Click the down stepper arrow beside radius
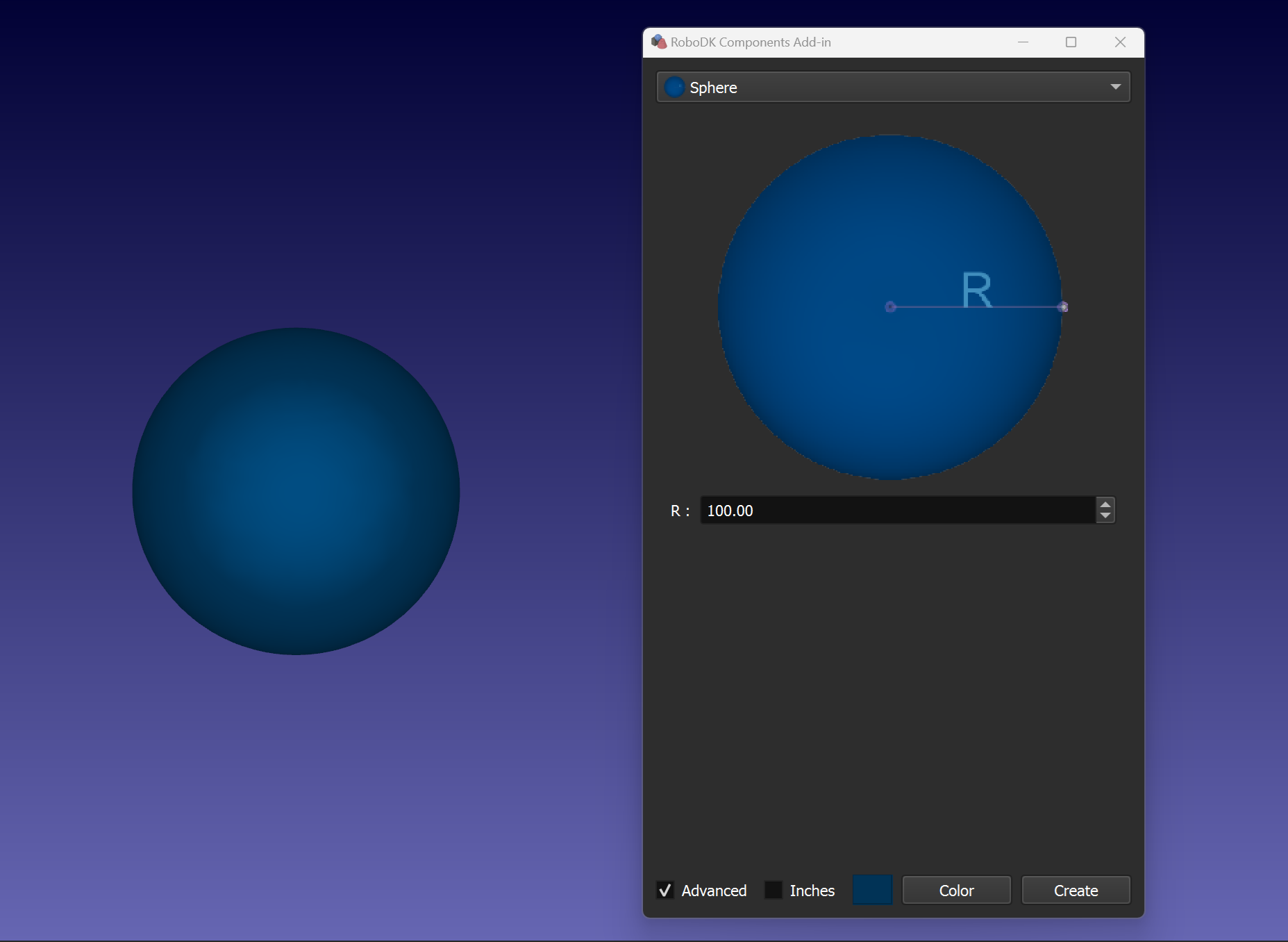Viewport: 1288px width, 942px height. click(1105, 515)
